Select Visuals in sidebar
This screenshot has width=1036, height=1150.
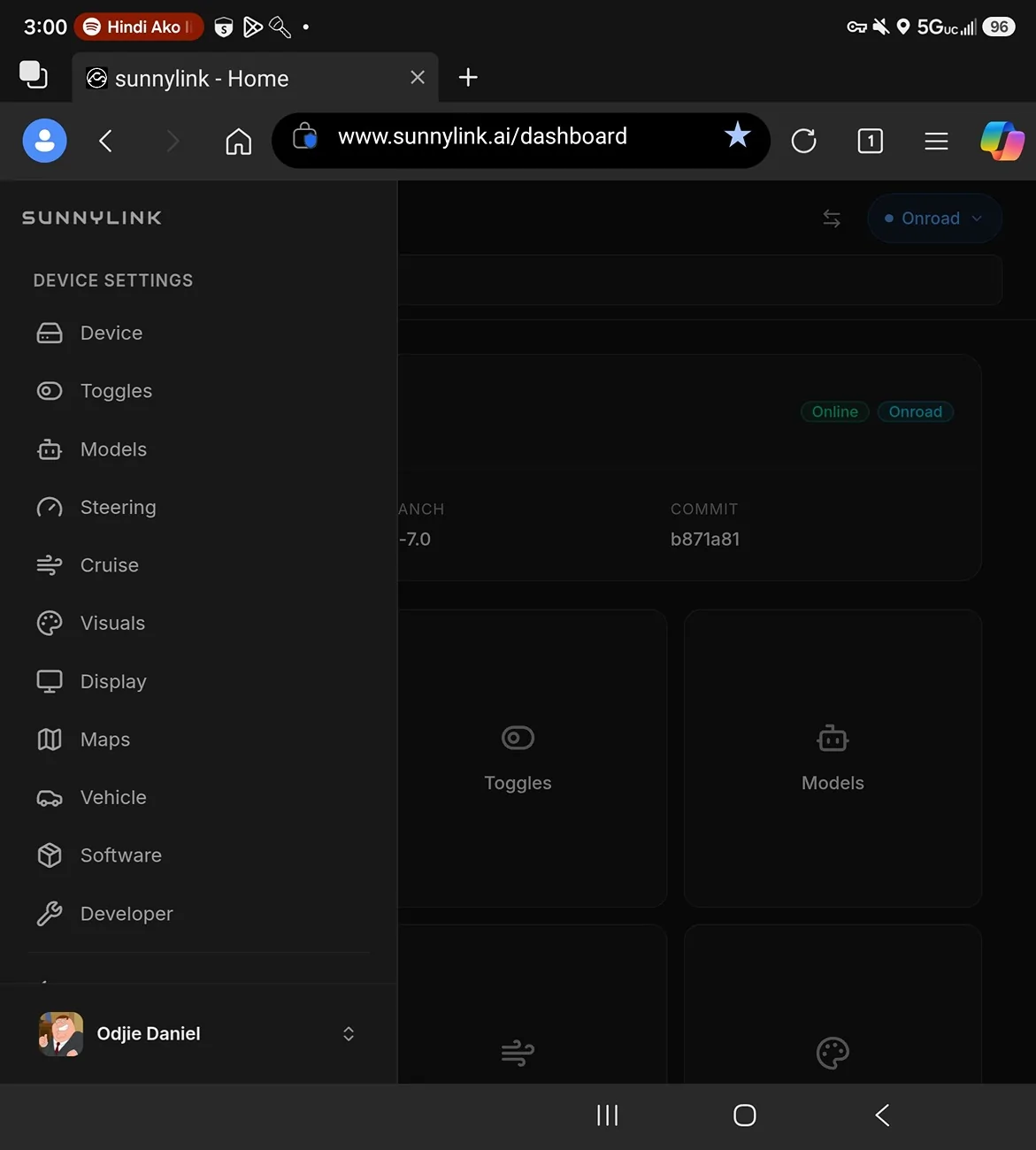tap(198, 623)
